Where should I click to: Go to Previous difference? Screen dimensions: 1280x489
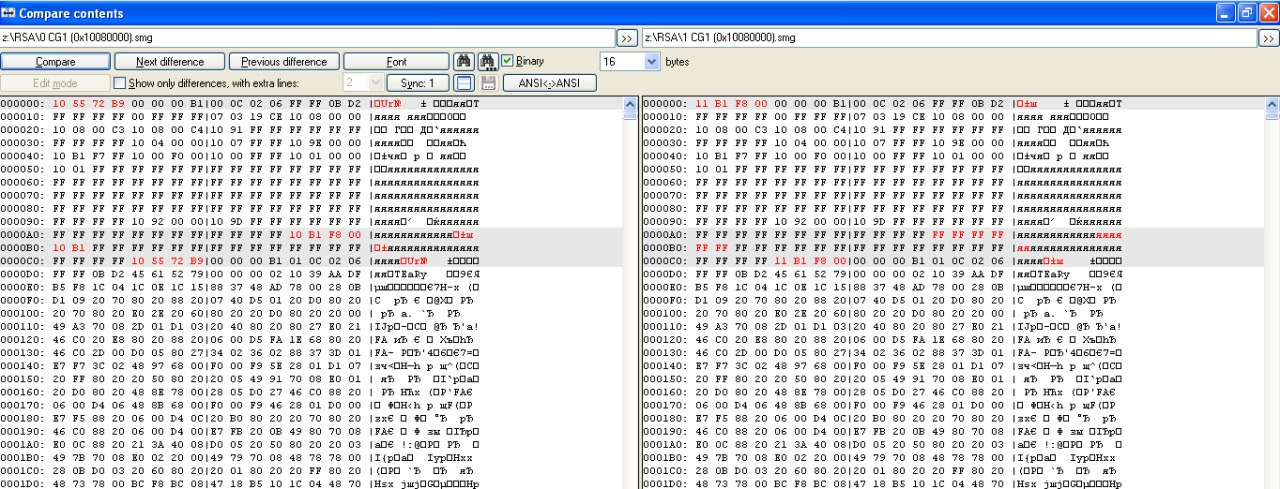(284, 61)
